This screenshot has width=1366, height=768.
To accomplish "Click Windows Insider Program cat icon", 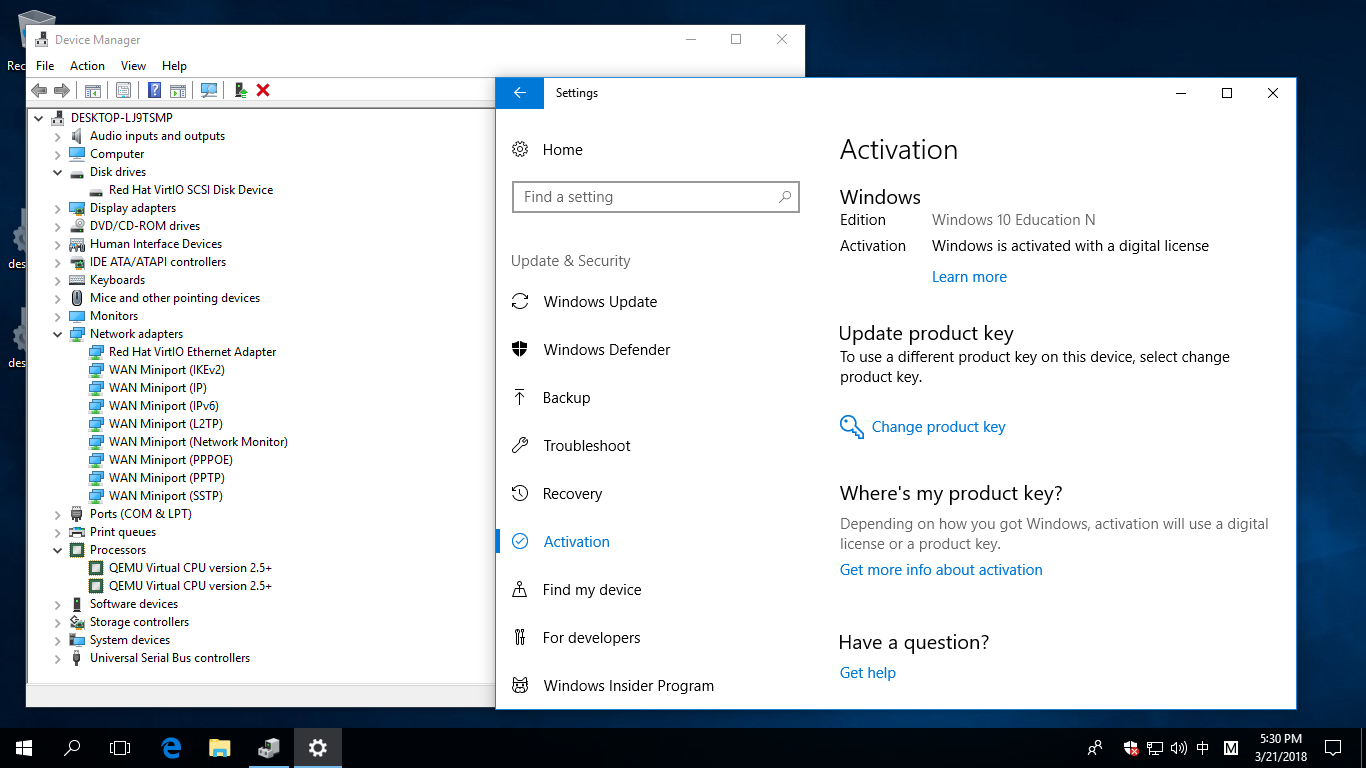I will (x=520, y=686).
